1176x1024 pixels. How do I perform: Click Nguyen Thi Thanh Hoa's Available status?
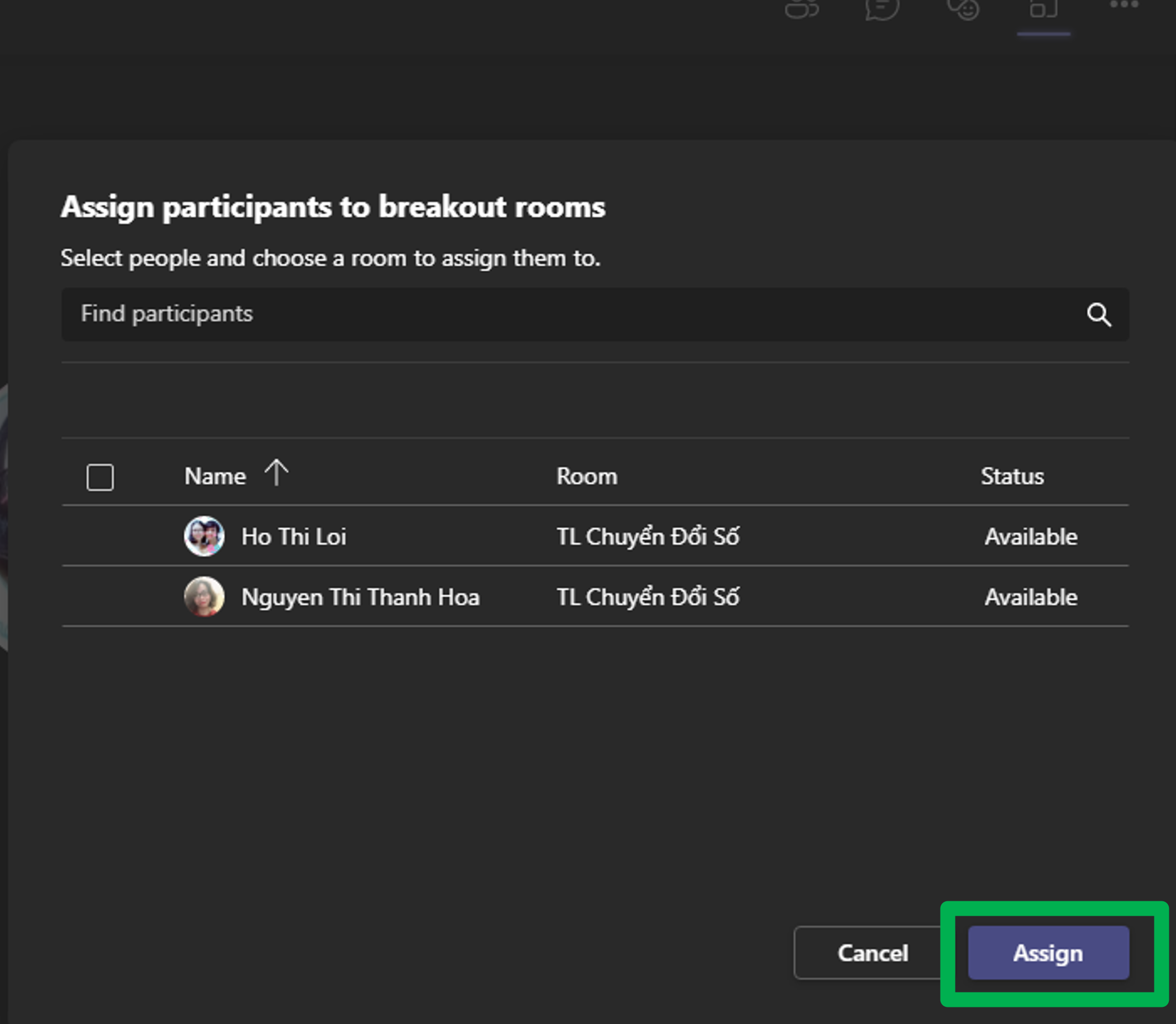click(x=1030, y=597)
